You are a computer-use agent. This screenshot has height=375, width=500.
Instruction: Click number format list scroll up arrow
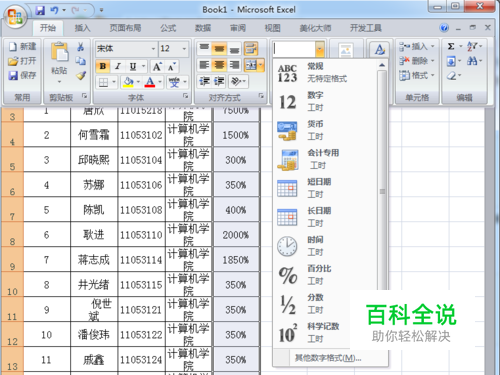382,65
